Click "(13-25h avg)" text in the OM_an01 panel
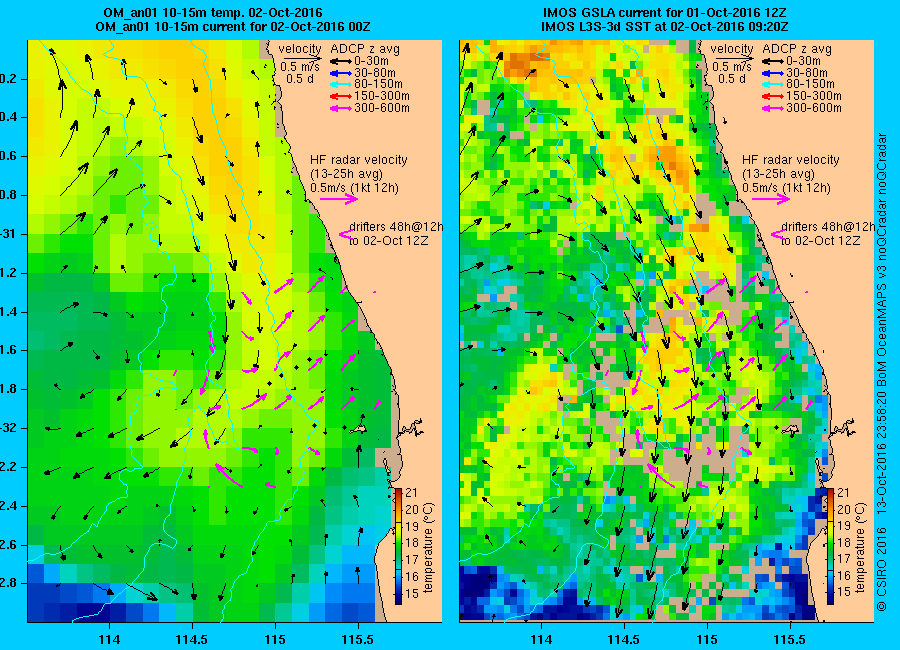 click(346, 174)
